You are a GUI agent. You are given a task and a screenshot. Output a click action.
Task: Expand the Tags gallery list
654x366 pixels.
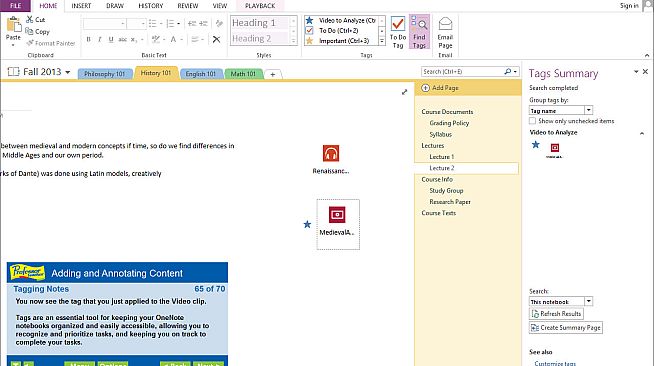point(382,41)
